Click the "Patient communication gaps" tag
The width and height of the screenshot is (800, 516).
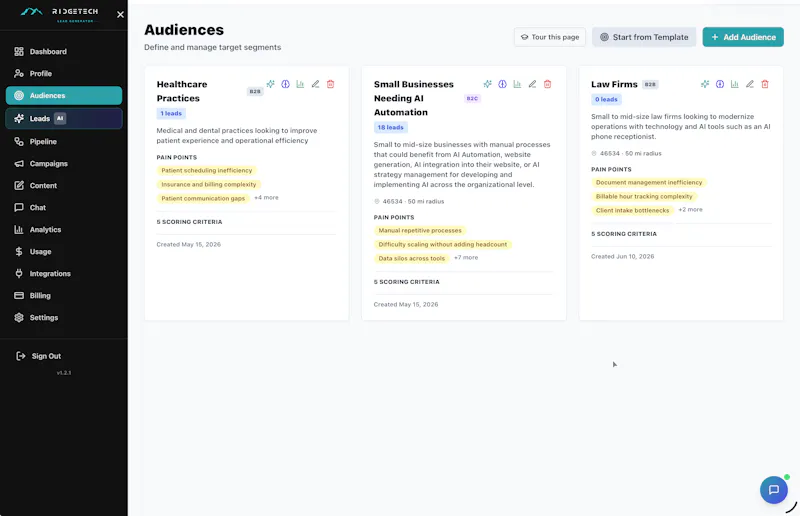pyautogui.click(x=203, y=198)
